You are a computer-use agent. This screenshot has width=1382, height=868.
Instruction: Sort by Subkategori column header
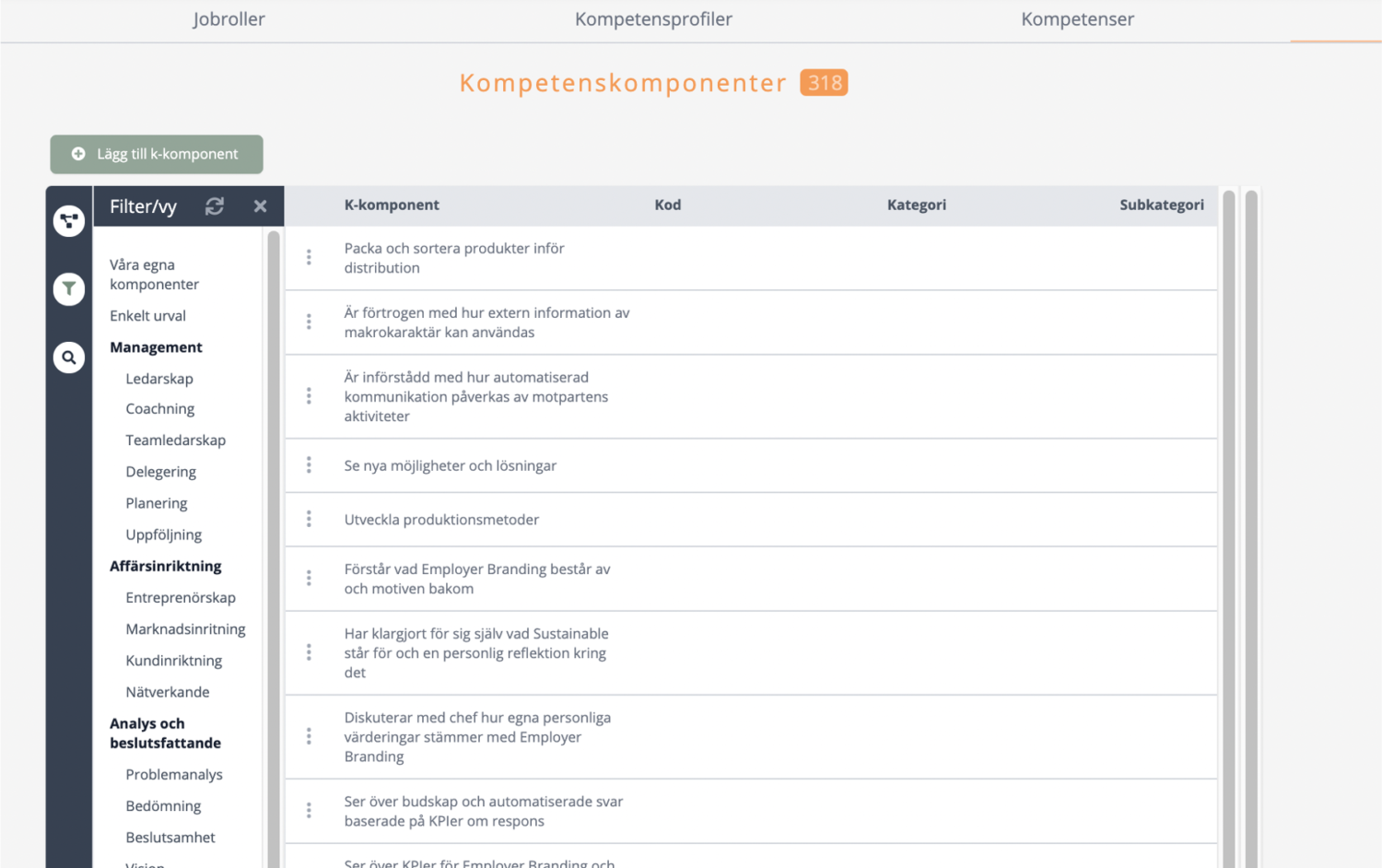(x=1162, y=205)
